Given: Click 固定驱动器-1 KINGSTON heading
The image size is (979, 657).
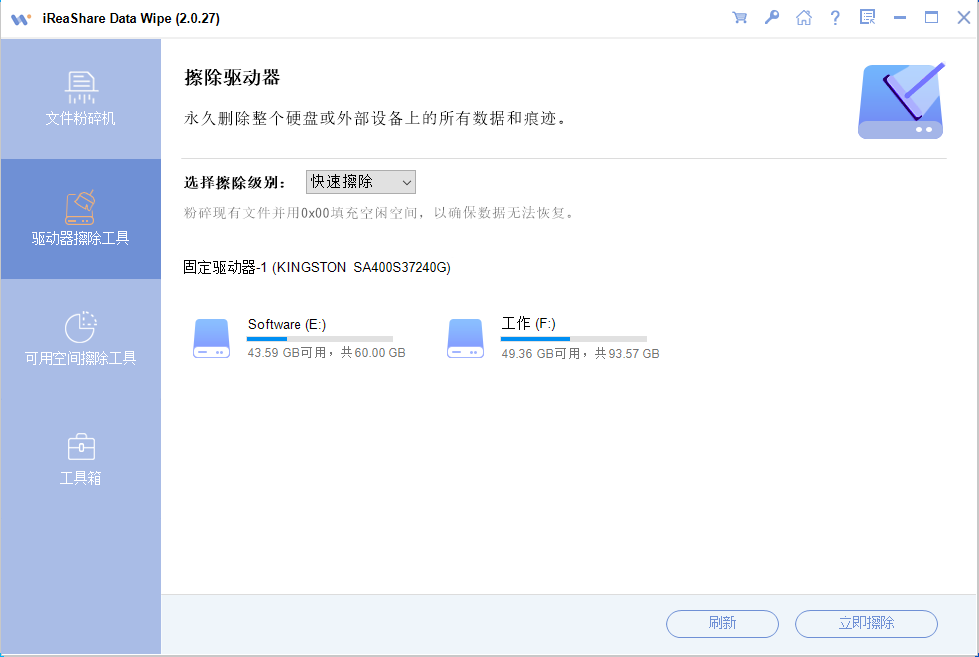Looking at the screenshot, I should point(317,267).
